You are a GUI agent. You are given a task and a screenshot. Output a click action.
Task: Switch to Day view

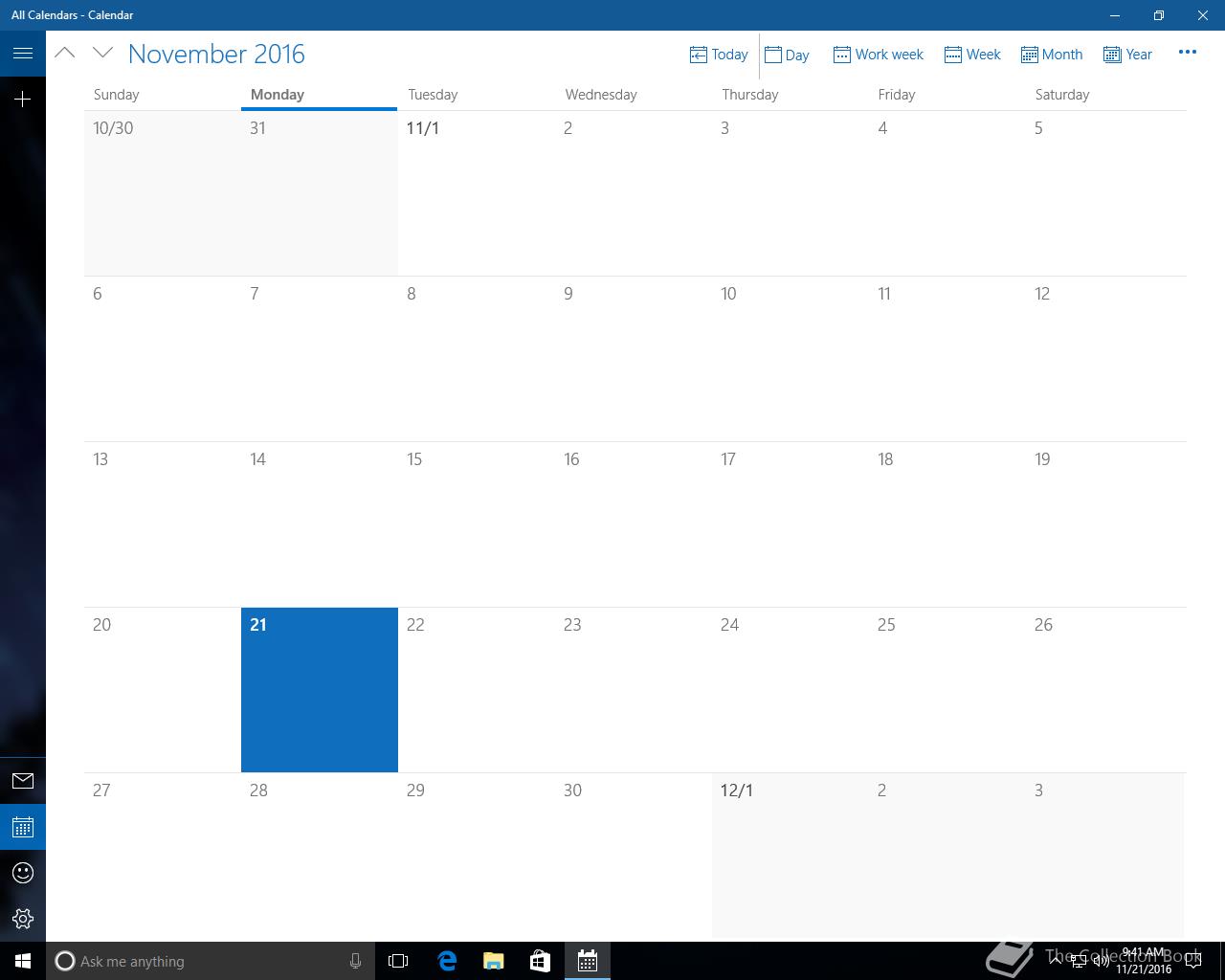pos(788,55)
